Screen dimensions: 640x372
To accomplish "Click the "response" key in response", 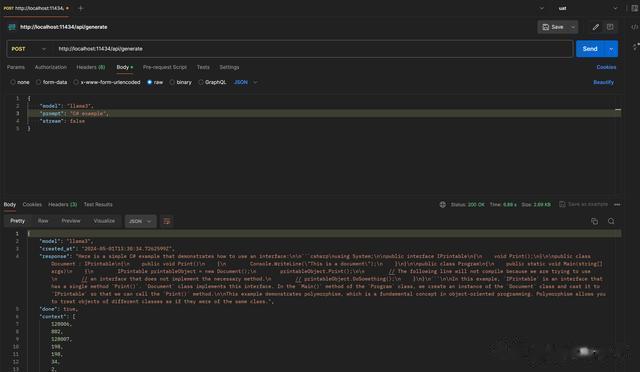I will click(56, 256).
